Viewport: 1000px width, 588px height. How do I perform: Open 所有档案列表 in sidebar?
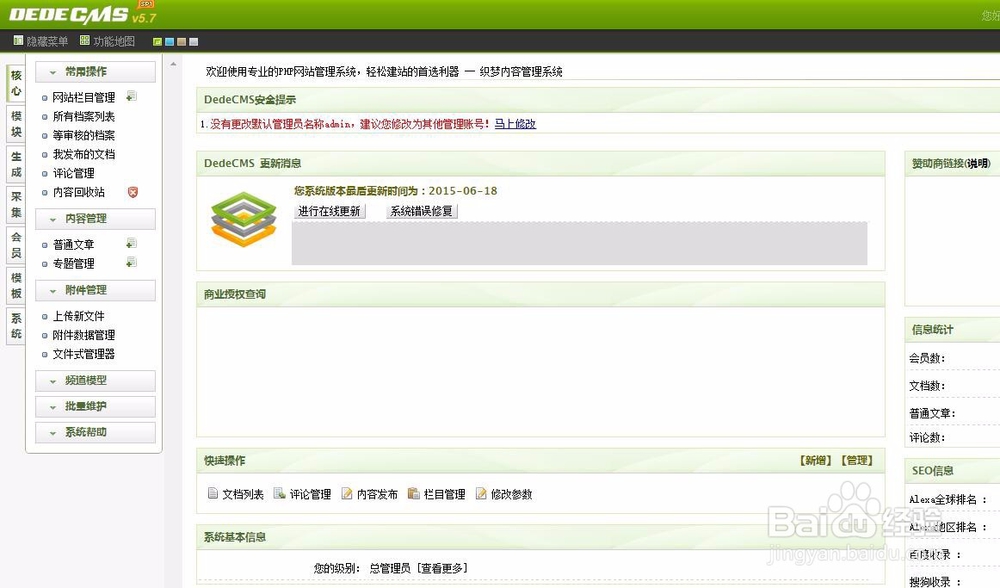[84, 117]
